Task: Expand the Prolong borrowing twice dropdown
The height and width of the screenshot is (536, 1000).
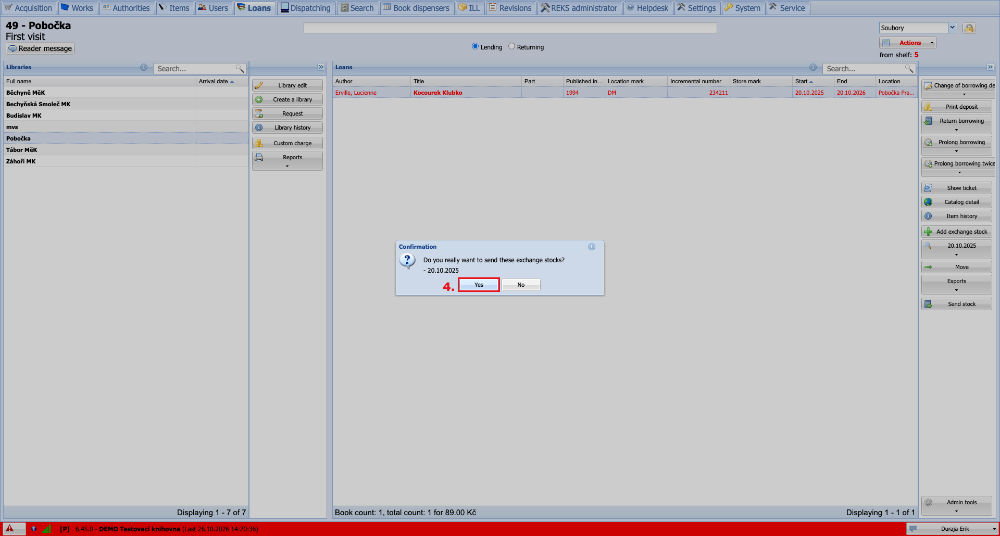Action: pyautogui.click(x=960, y=167)
